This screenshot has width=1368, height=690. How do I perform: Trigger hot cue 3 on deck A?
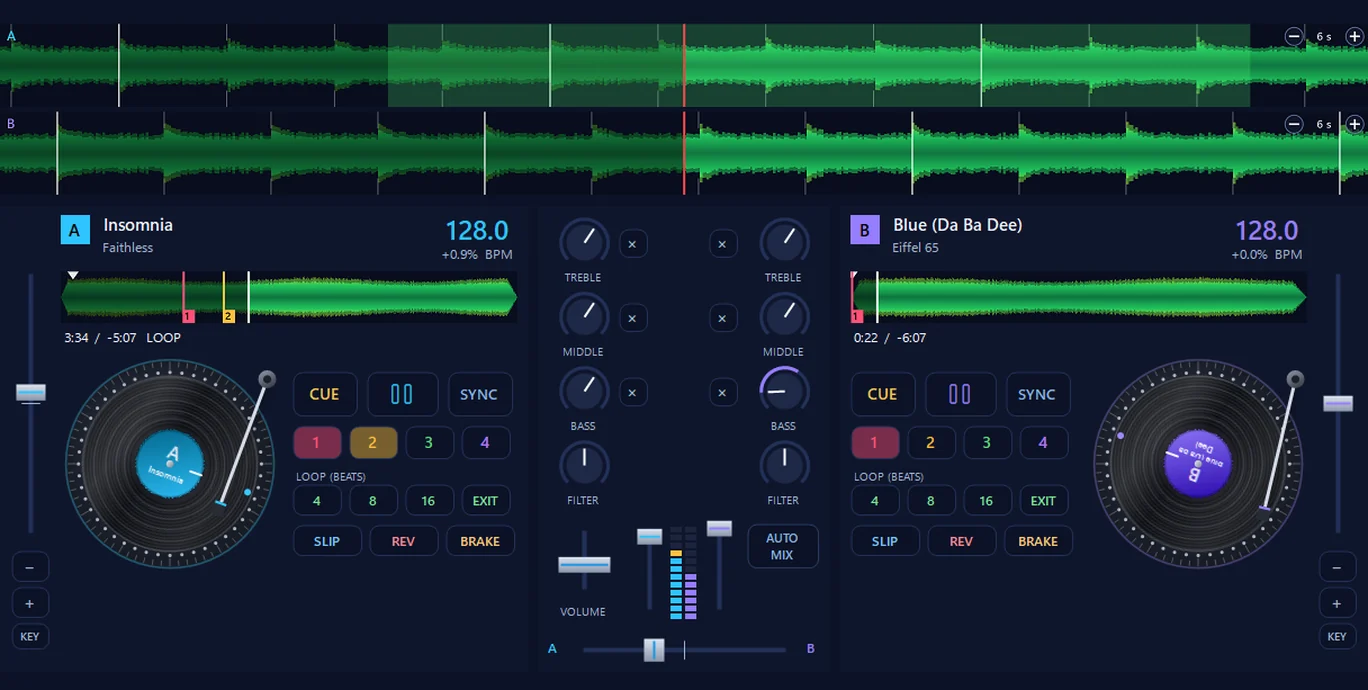pyautogui.click(x=429, y=442)
